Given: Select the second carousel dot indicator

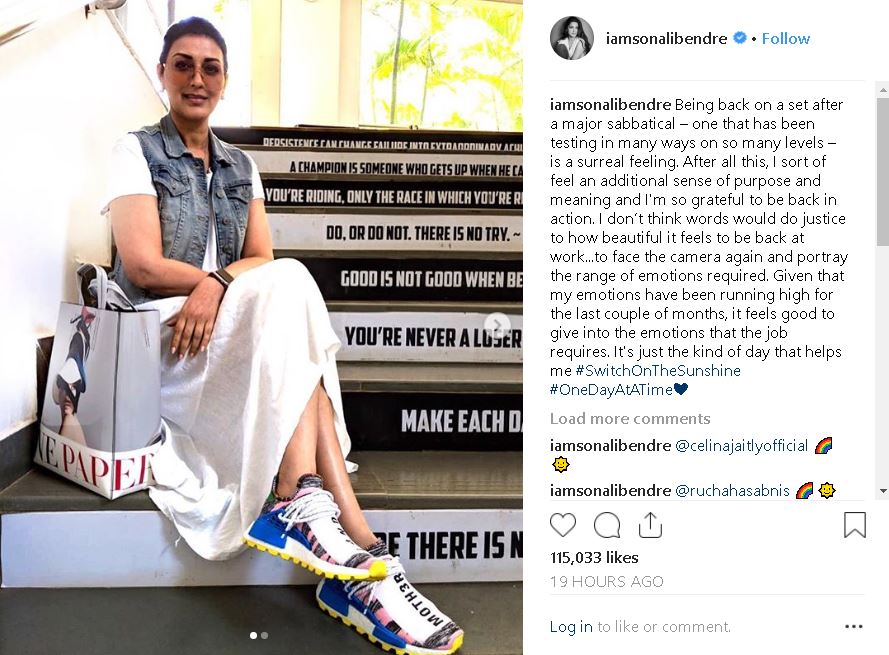Looking at the screenshot, I should pyautogui.click(x=264, y=636).
